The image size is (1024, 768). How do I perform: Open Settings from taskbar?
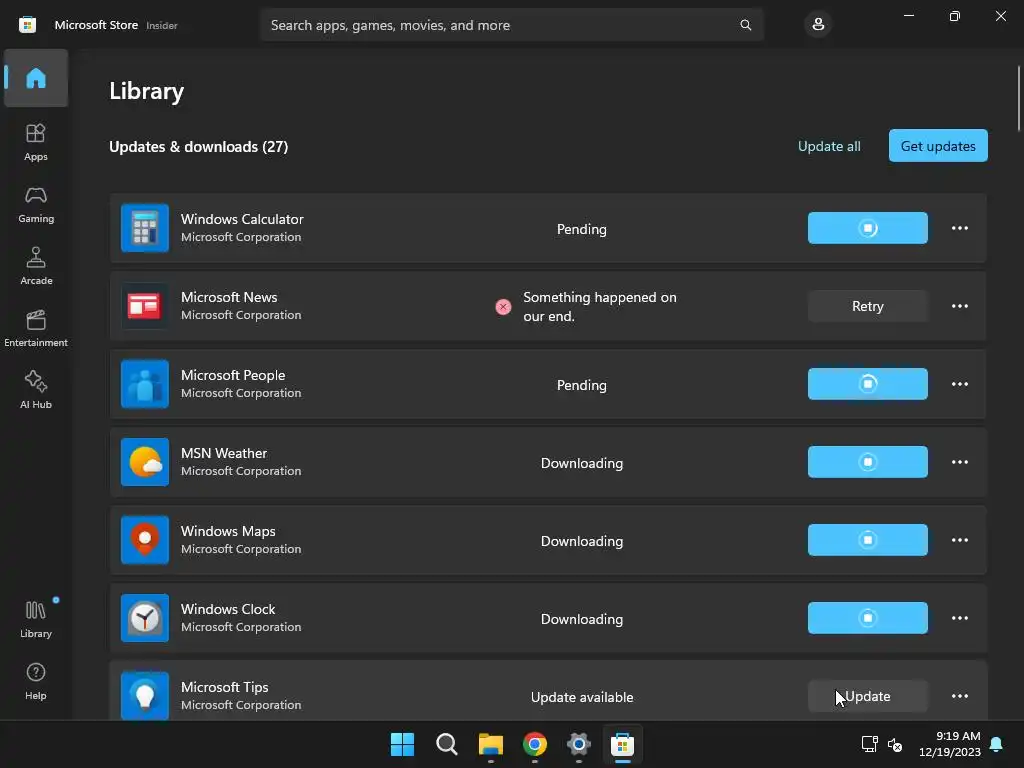tap(579, 744)
